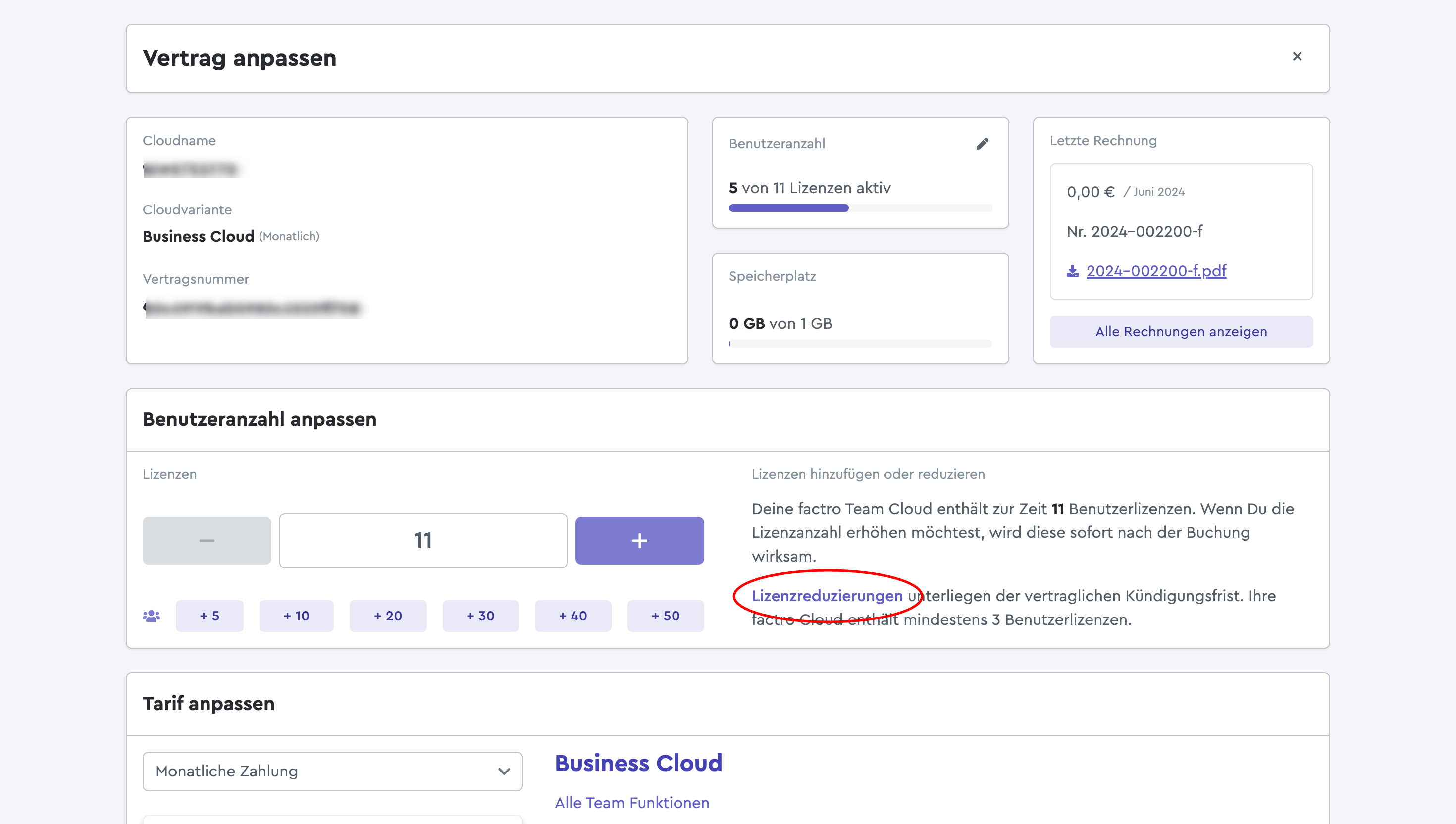This screenshot has height=824, width=1456.
Task: Click the 'Benutzeranzahl anpassen' heading
Action: point(260,419)
